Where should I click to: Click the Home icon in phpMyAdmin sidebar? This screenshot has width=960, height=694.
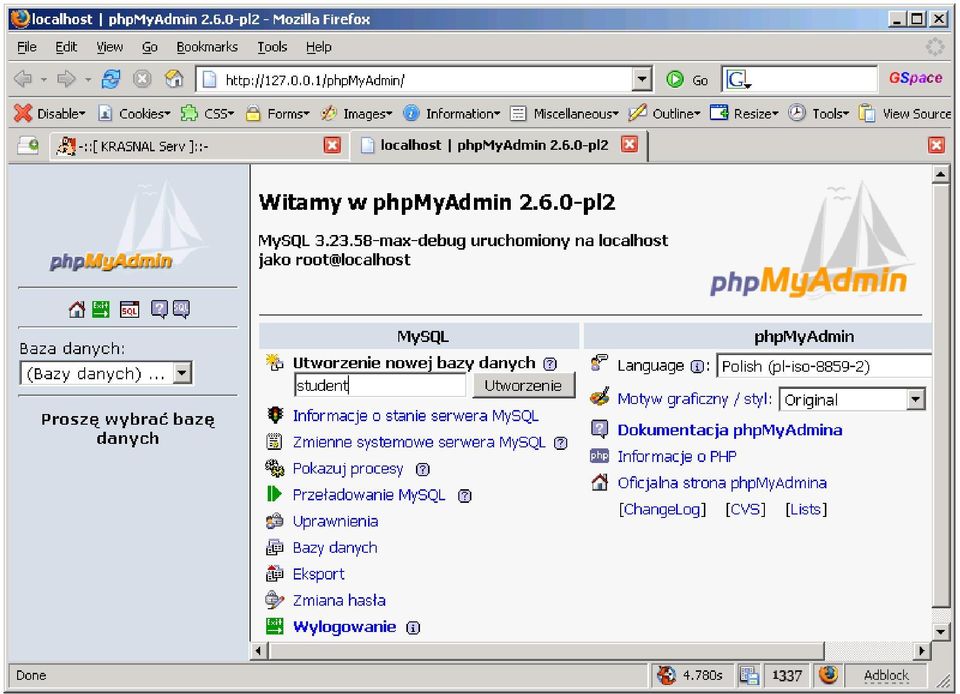coord(77,310)
